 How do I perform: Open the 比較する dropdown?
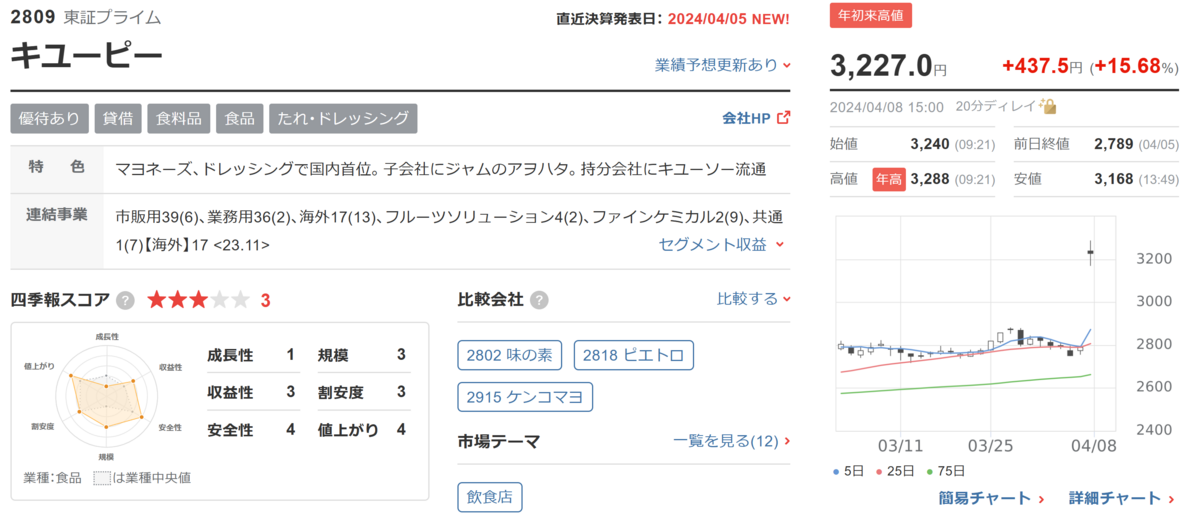pyautogui.click(x=754, y=299)
